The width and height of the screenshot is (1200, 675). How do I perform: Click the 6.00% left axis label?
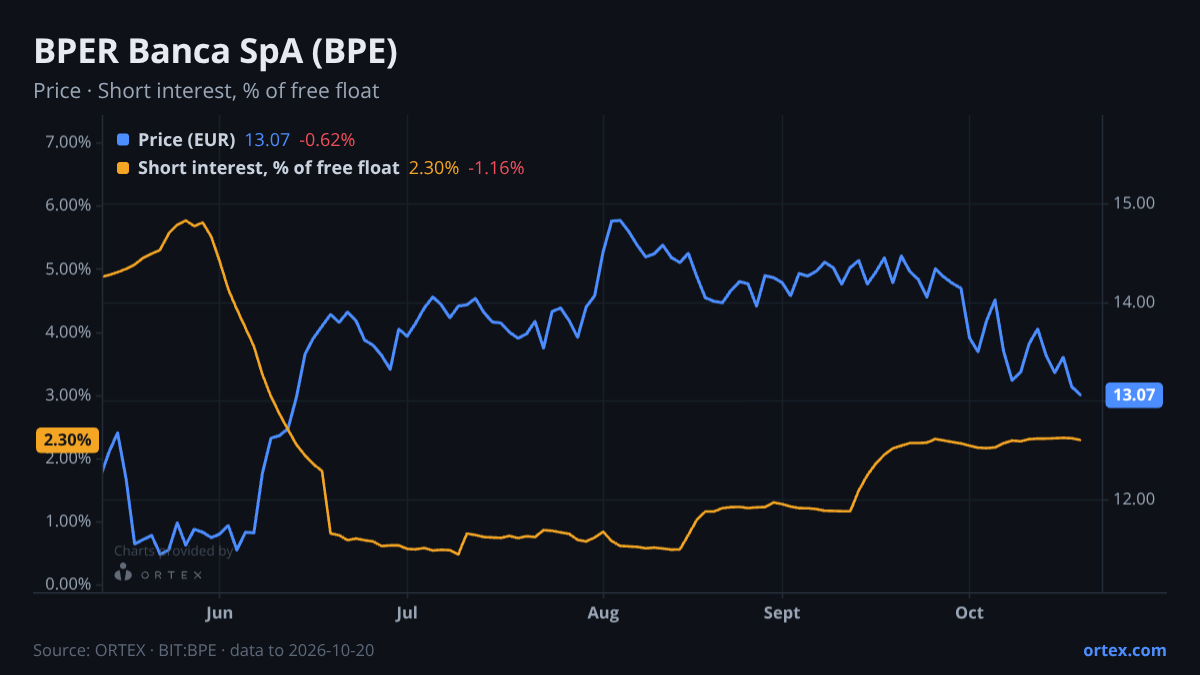(69, 205)
